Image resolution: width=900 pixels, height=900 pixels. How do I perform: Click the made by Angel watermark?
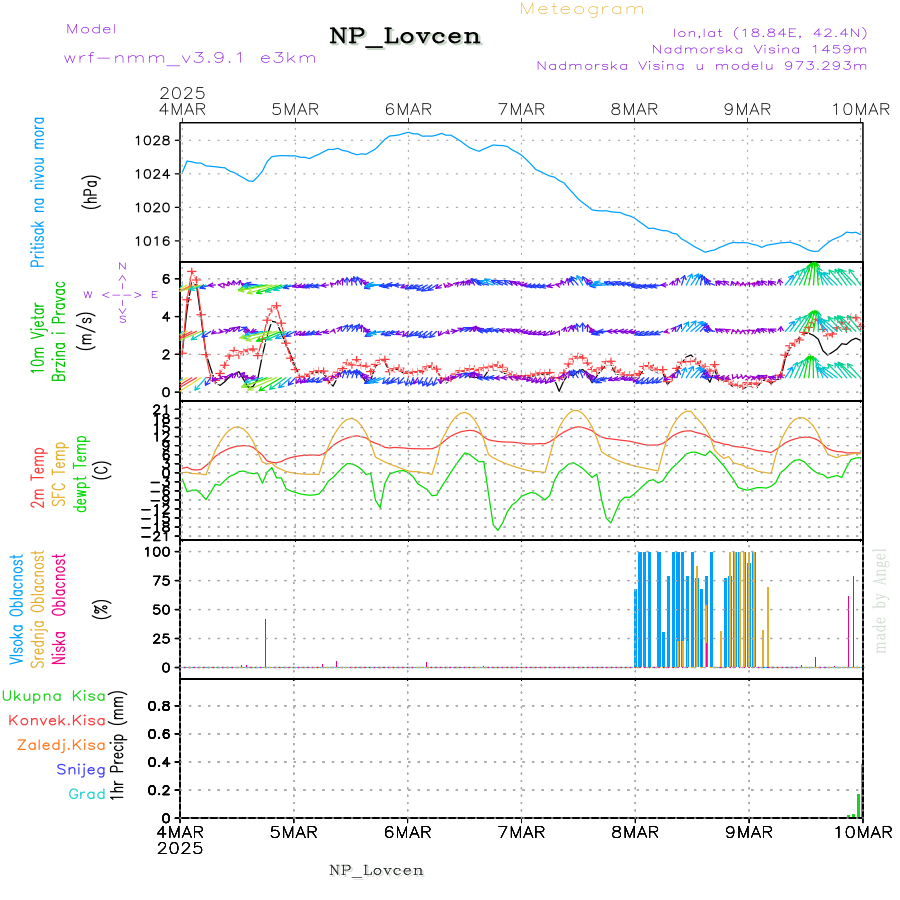click(x=881, y=600)
